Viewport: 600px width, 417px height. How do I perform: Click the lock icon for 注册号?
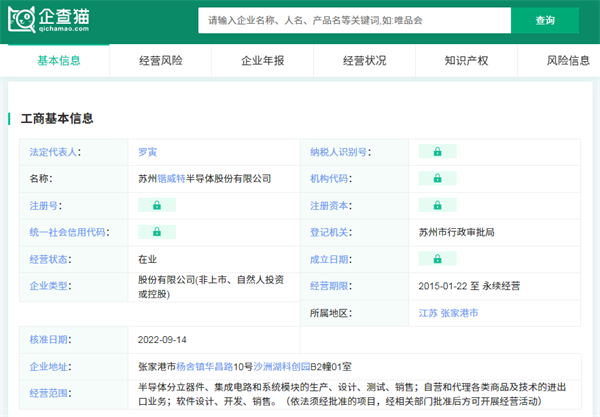click(x=157, y=205)
